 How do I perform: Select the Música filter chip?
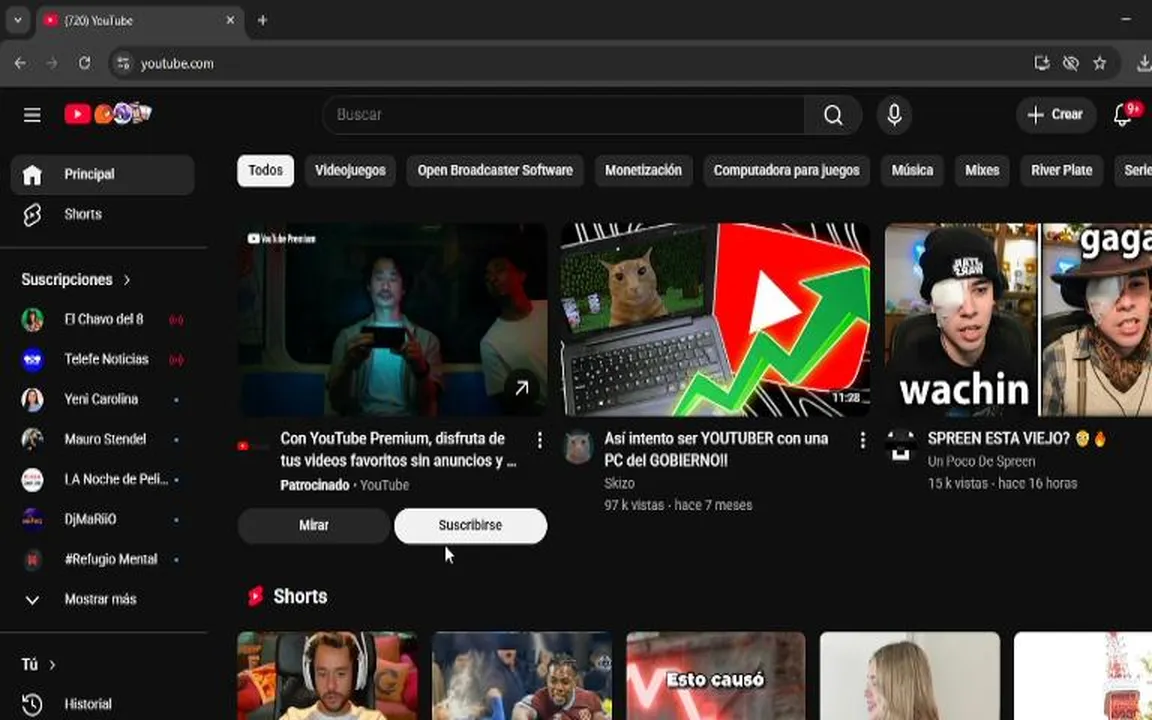[912, 170]
